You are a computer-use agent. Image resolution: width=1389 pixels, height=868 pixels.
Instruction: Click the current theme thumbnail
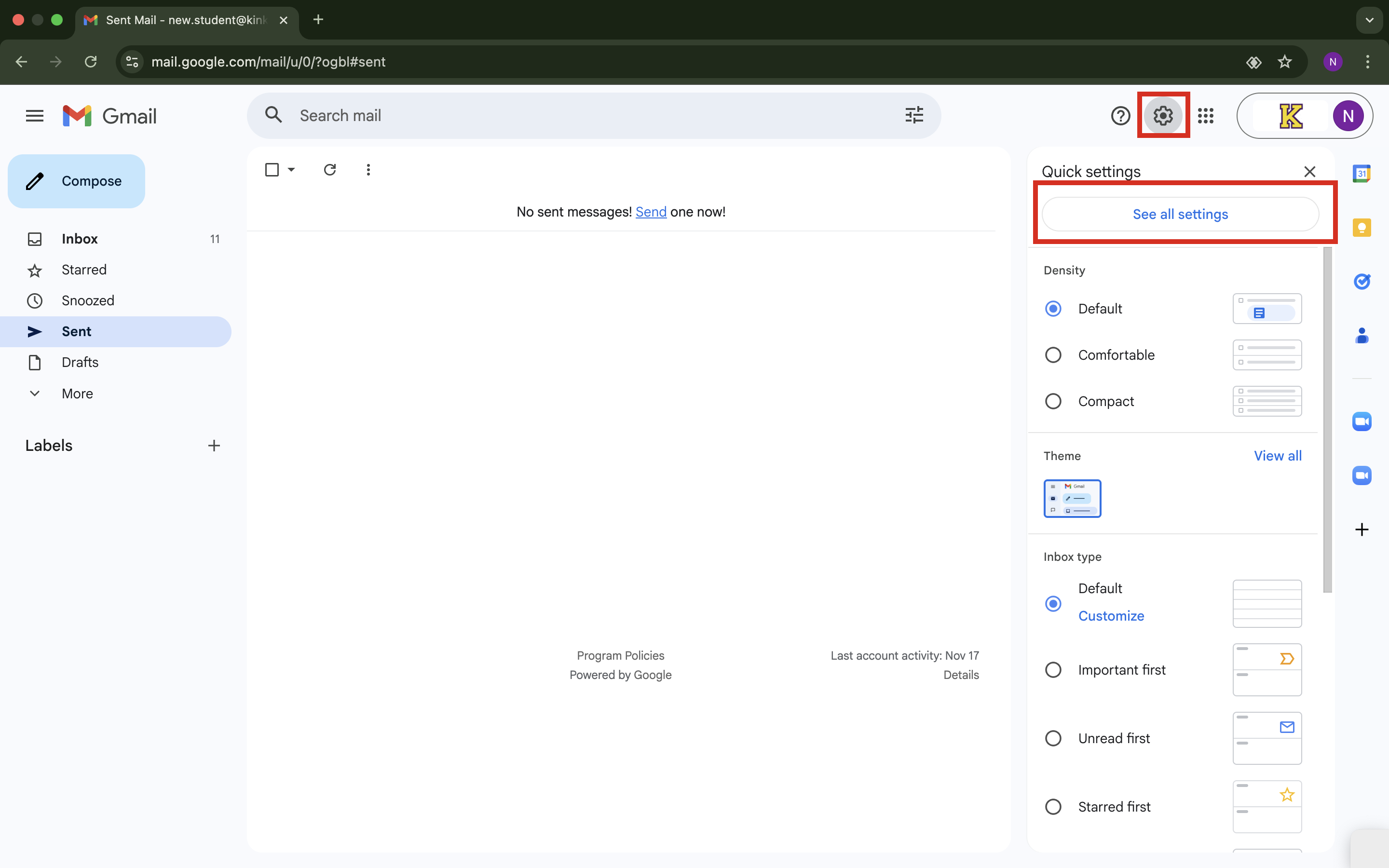[x=1072, y=498]
